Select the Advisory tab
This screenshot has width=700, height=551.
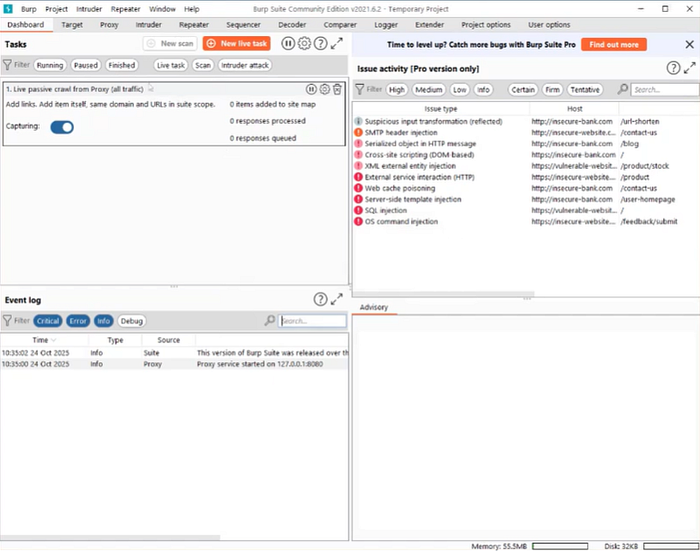pyautogui.click(x=374, y=307)
